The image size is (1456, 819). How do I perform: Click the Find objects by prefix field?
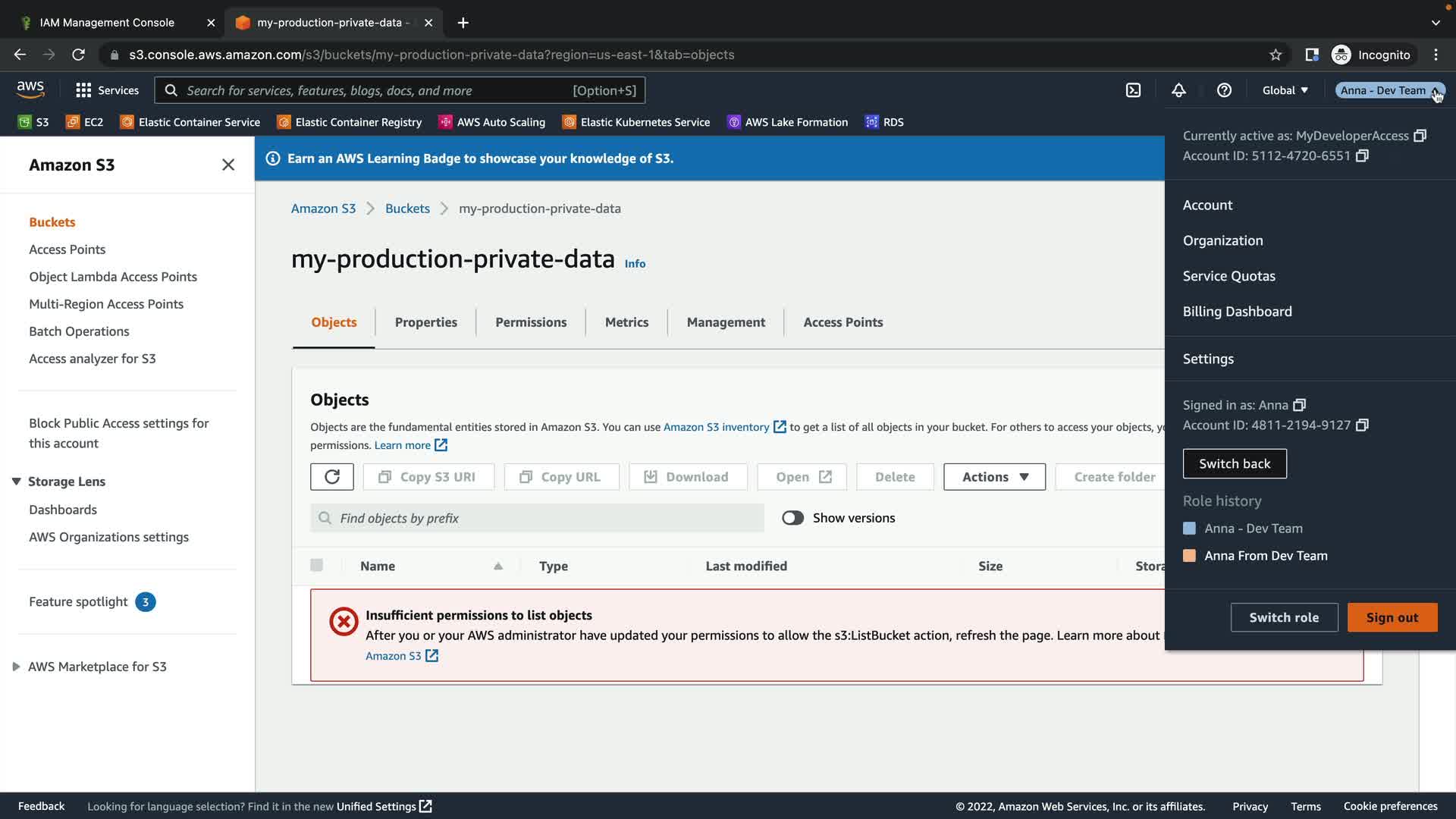coord(537,518)
